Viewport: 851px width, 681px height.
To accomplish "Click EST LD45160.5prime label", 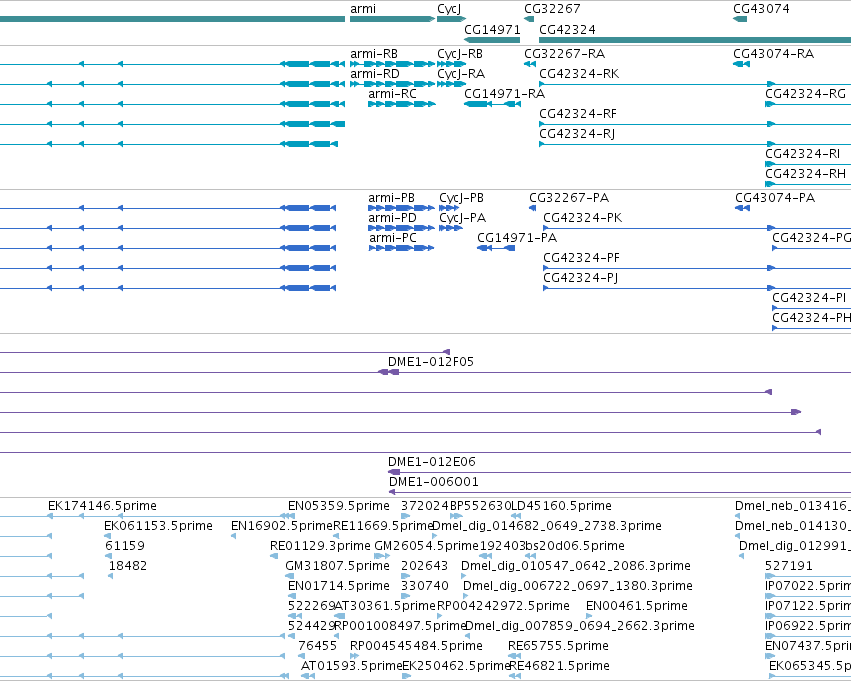I will coord(562,506).
